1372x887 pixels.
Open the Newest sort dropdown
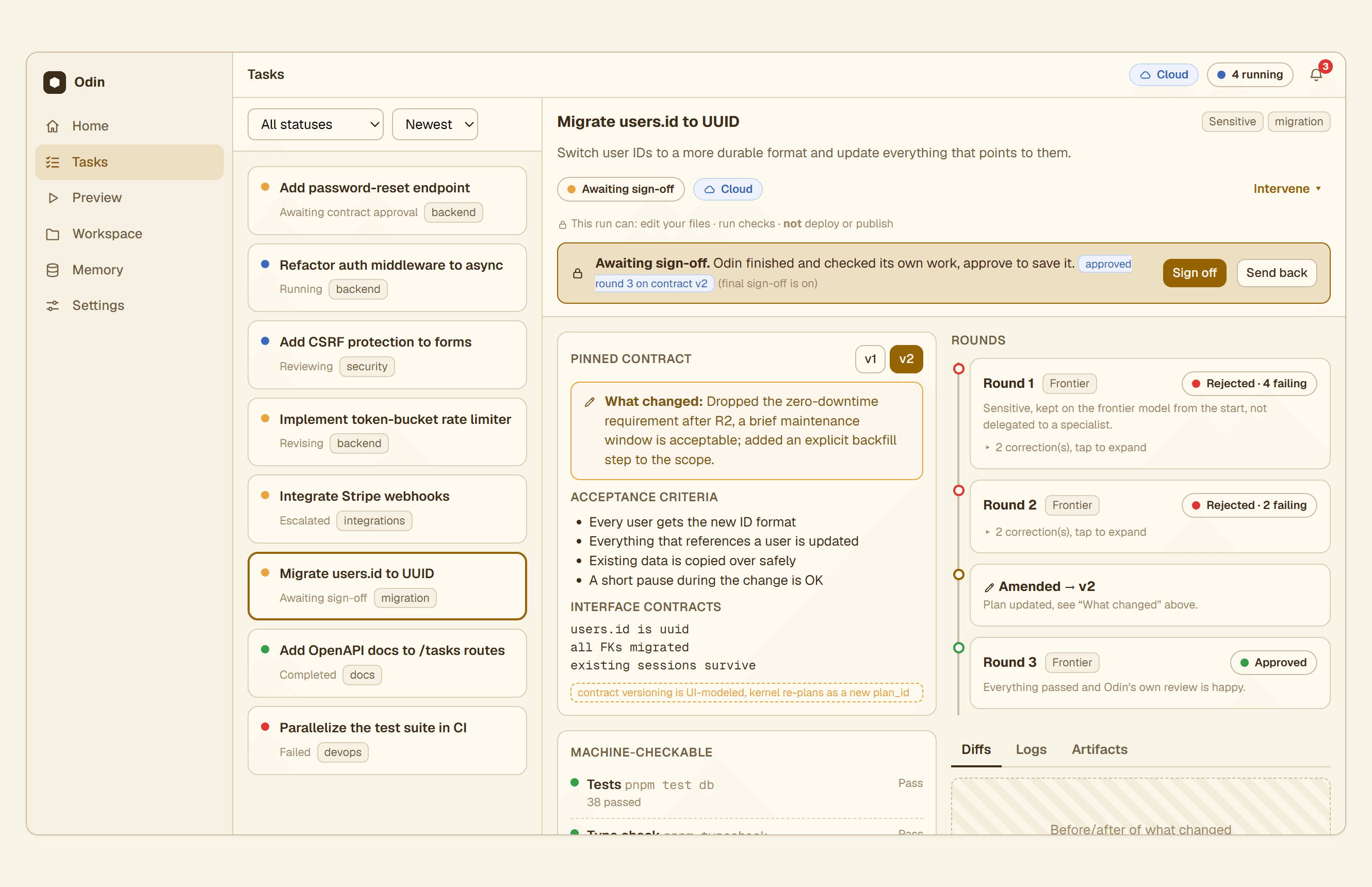click(x=435, y=124)
